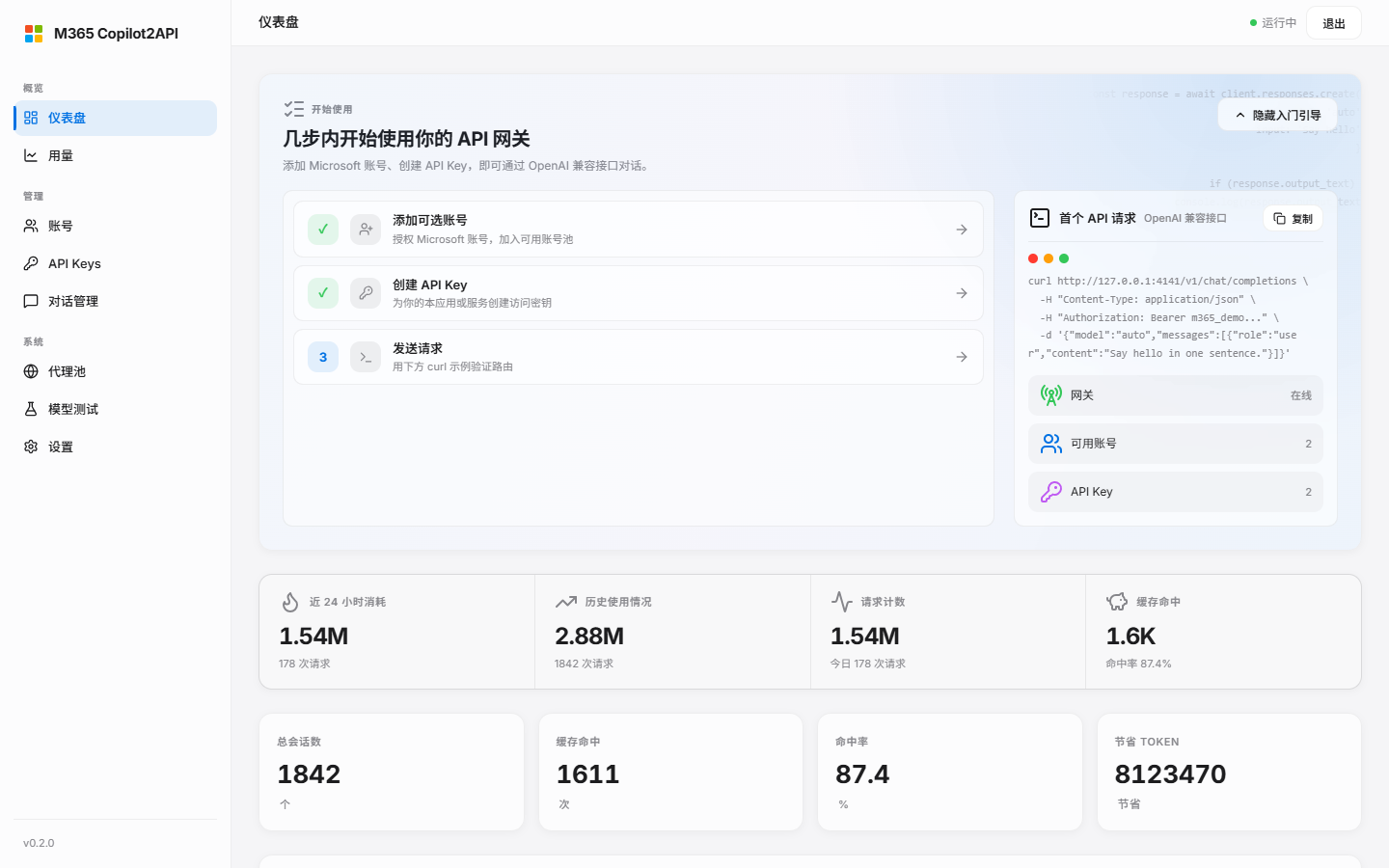The image size is (1389, 868).
Task: Click the M365 Copilot2API logo icon
Action: click(x=34, y=34)
